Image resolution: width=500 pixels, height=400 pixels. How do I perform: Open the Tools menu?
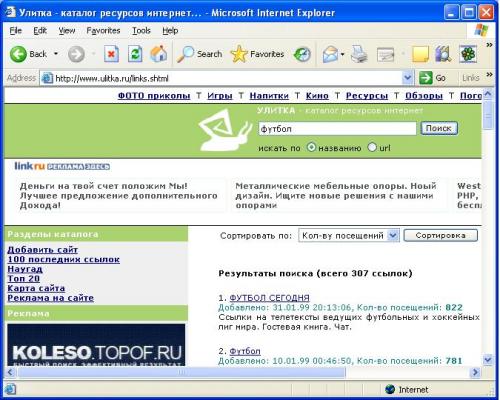141,31
